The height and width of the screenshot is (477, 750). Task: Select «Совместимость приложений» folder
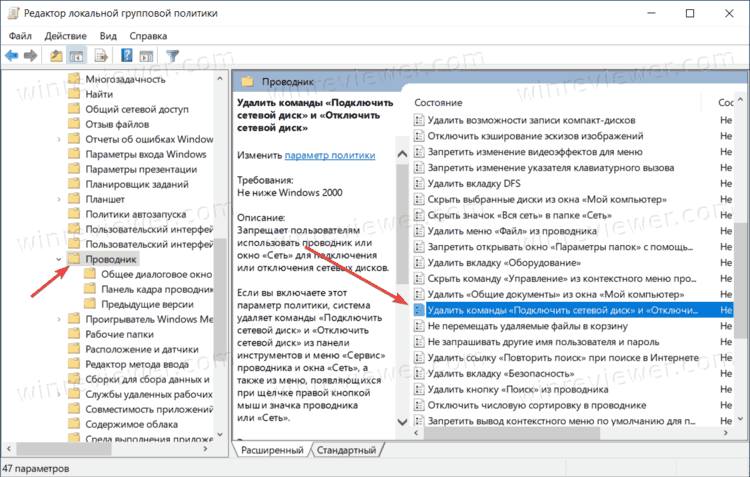[149, 409]
